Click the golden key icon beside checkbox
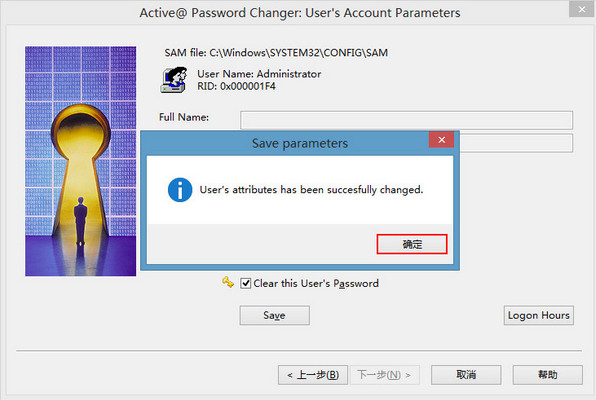This screenshot has height=400, width=596. 228,282
